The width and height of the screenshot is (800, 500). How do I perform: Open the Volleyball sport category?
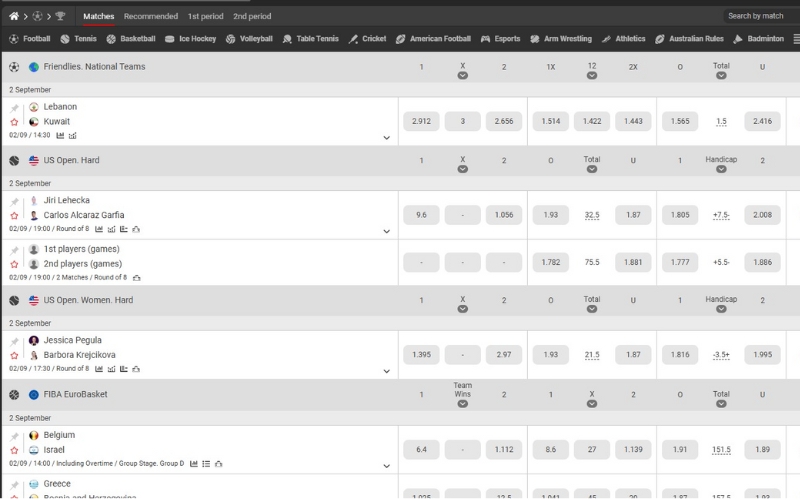(249, 39)
